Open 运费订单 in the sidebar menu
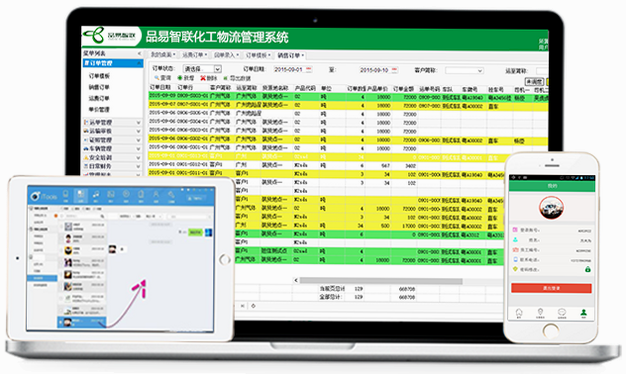This screenshot has height=374, width=626. coord(99,98)
